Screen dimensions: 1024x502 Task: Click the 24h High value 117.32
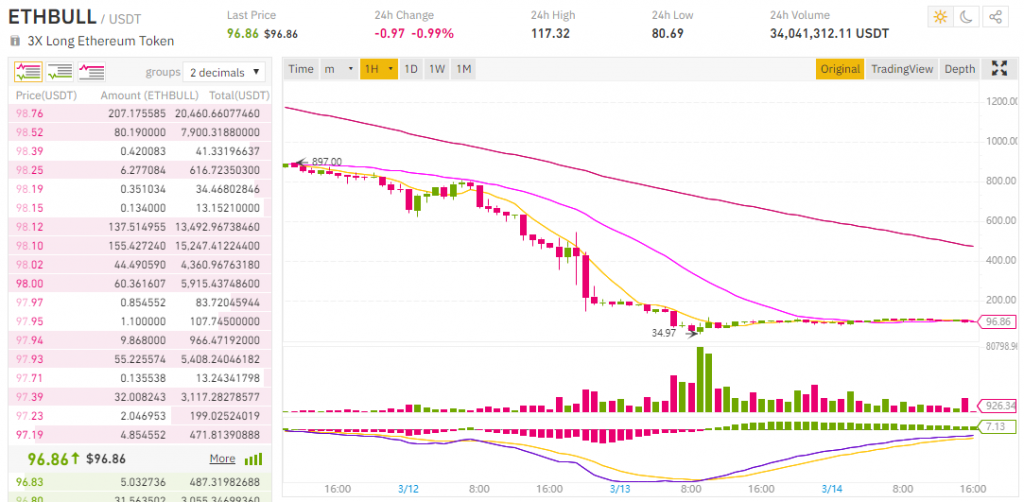[x=550, y=33]
